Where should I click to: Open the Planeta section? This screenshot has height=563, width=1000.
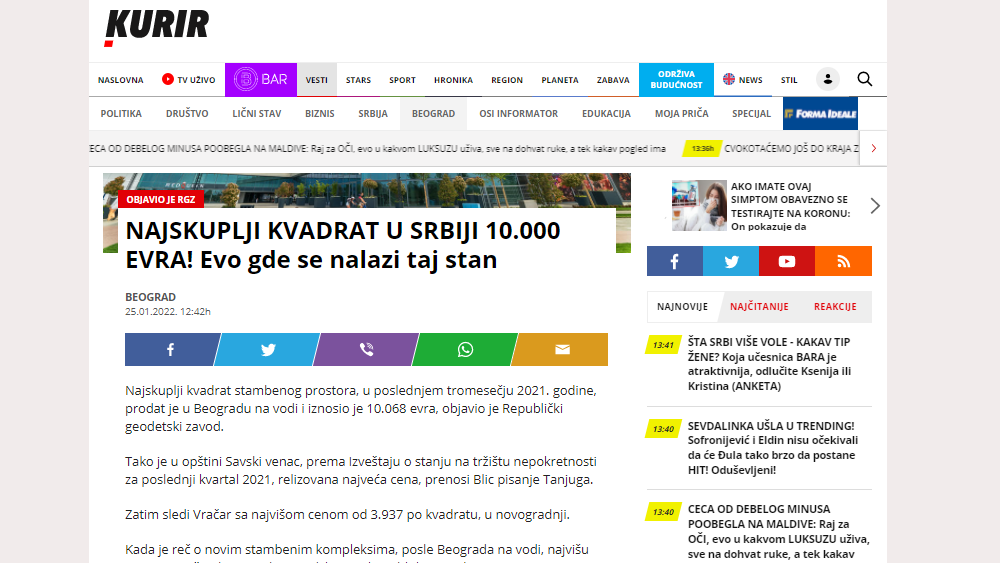tap(560, 80)
